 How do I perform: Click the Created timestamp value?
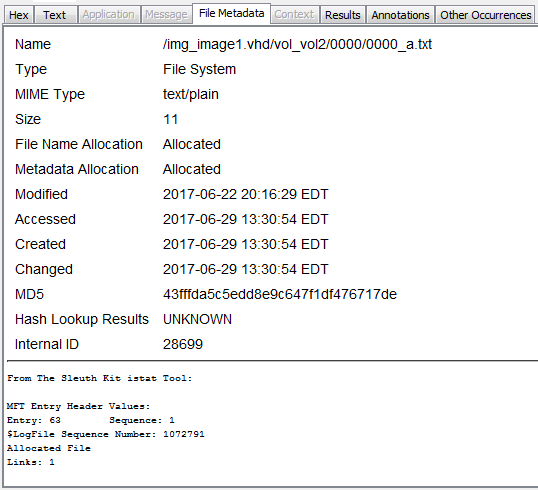[246, 244]
